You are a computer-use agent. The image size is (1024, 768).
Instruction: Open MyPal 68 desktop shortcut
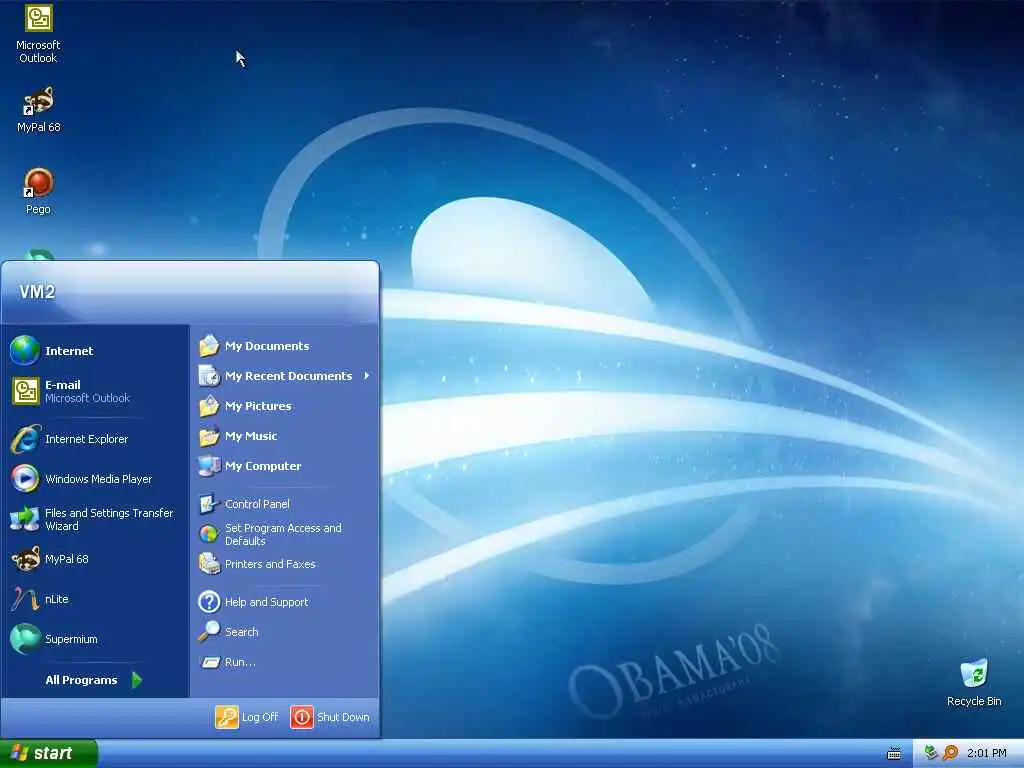(38, 110)
